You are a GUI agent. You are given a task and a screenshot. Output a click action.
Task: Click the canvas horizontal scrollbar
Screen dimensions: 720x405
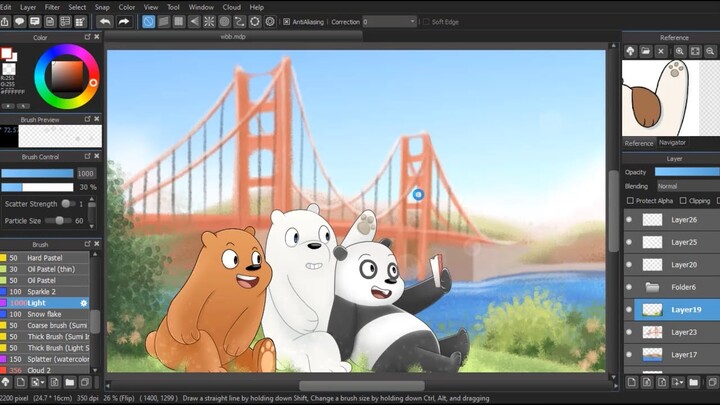[x=362, y=386]
